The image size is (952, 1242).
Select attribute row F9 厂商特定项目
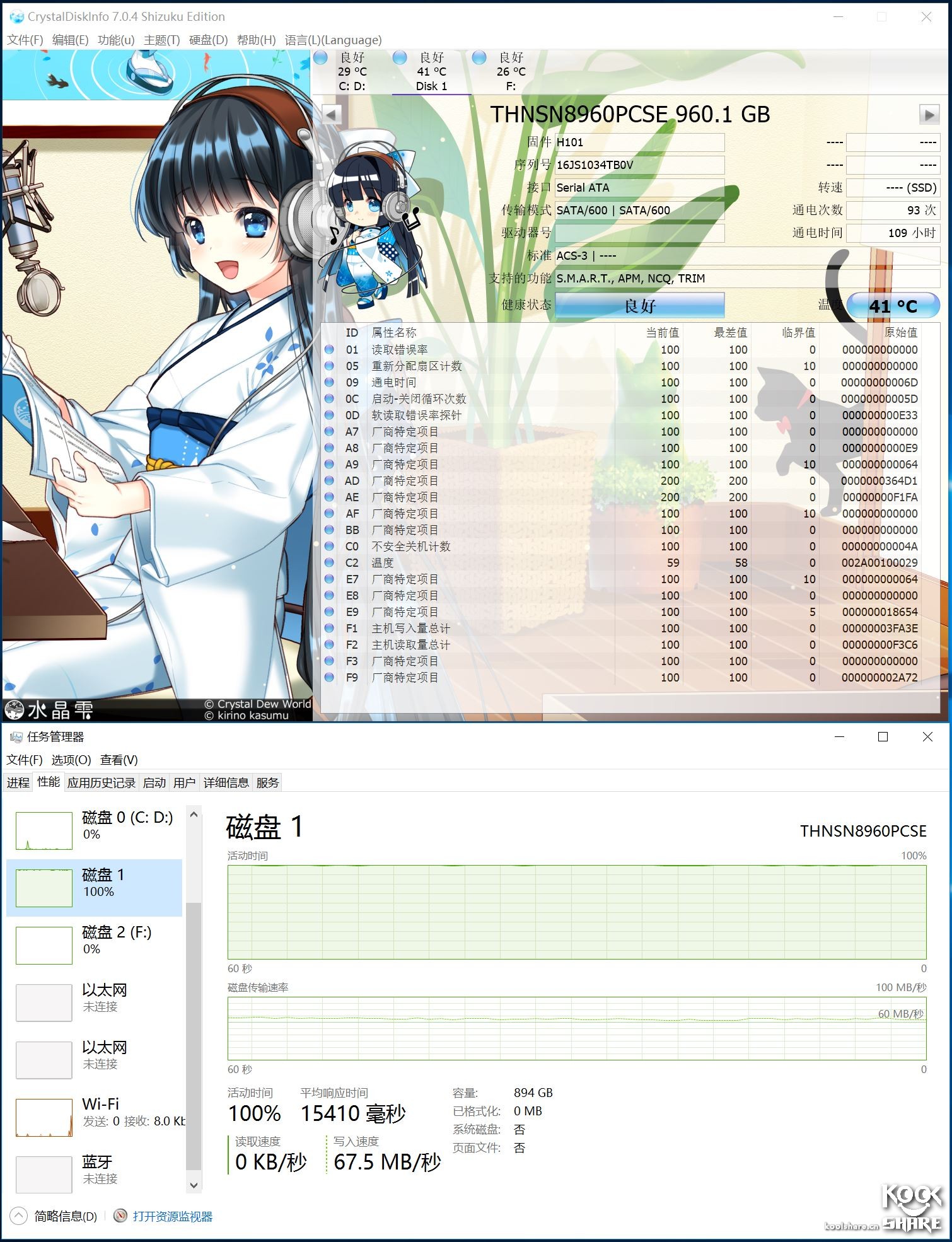(x=621, y=677)
